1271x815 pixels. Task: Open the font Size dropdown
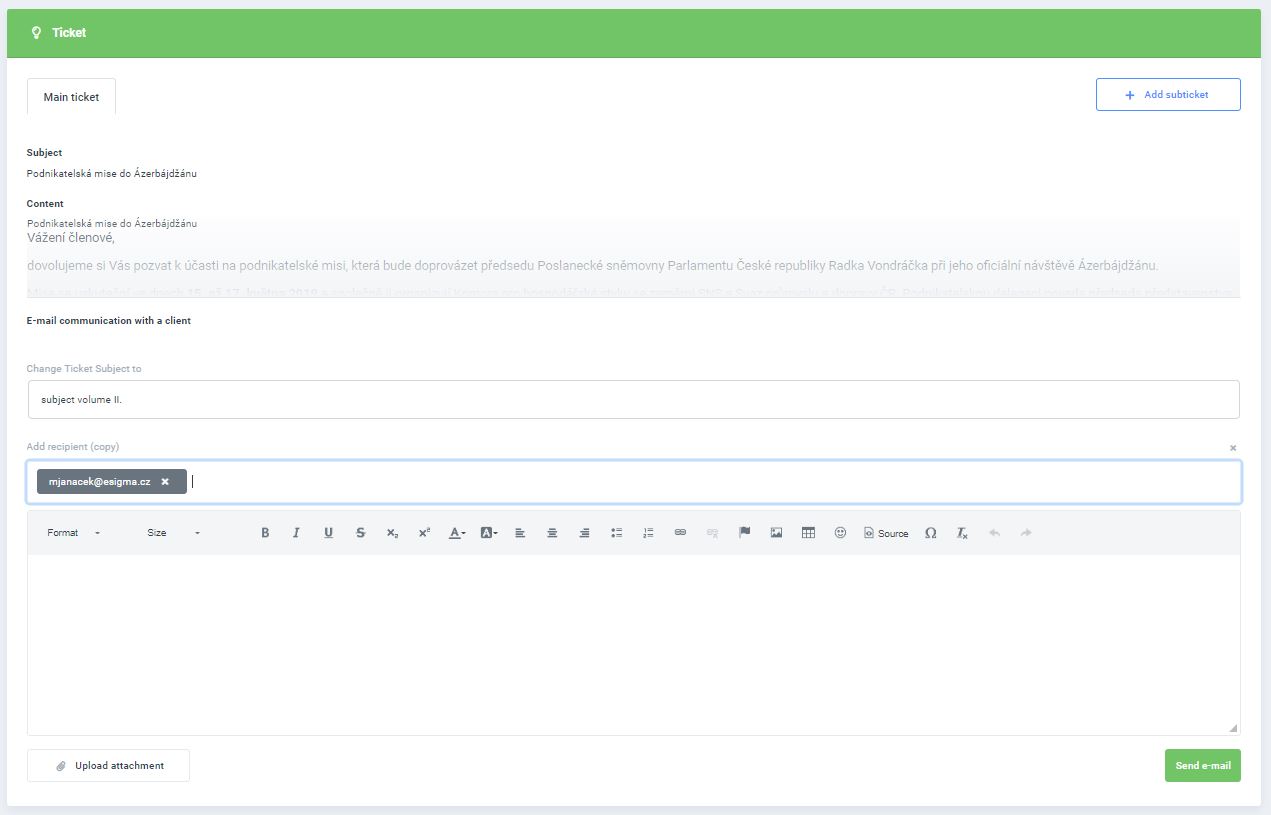point(173,533)
